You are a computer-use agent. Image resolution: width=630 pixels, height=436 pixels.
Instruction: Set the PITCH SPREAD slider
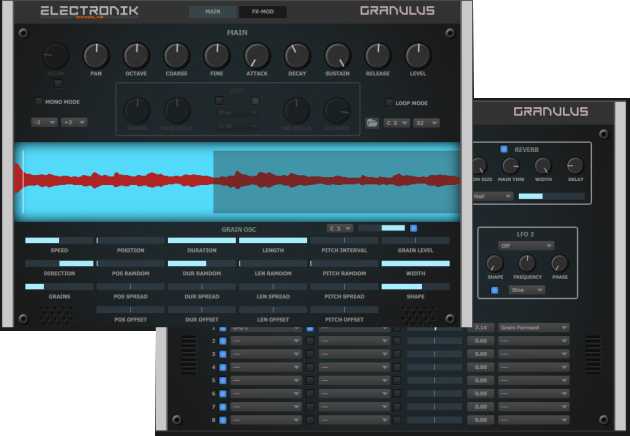pyautogui.click(x=344, y=287)
